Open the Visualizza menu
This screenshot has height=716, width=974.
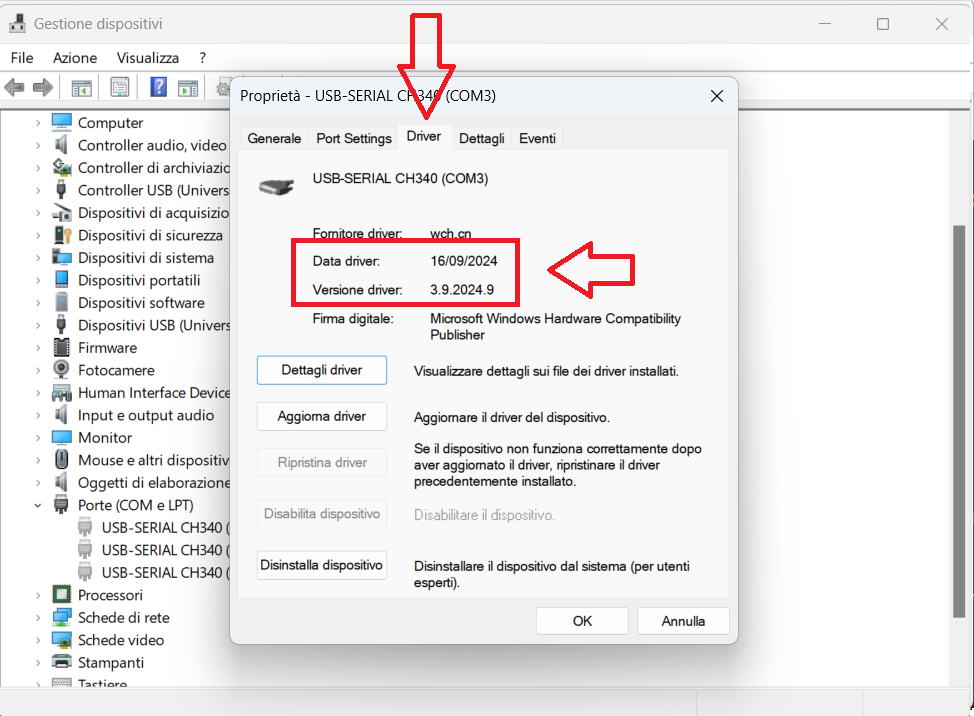tap(148, 58)
